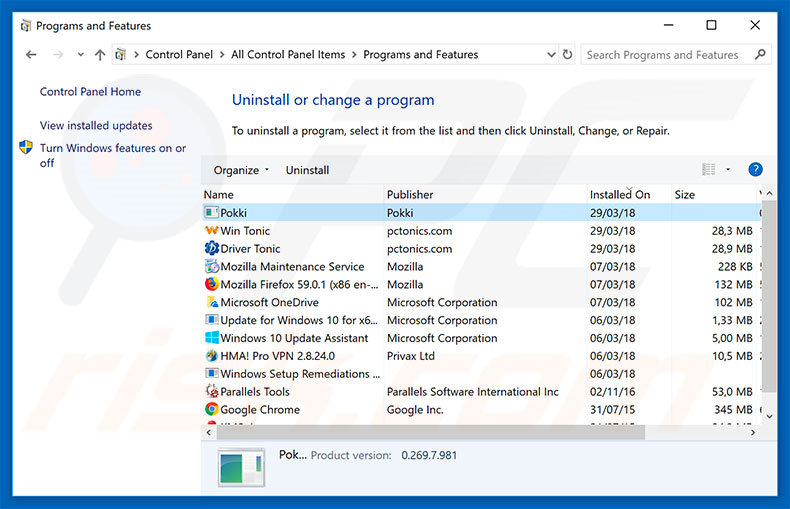Click the Windows 10 Update Assistant icon

(x=211, y=338)
